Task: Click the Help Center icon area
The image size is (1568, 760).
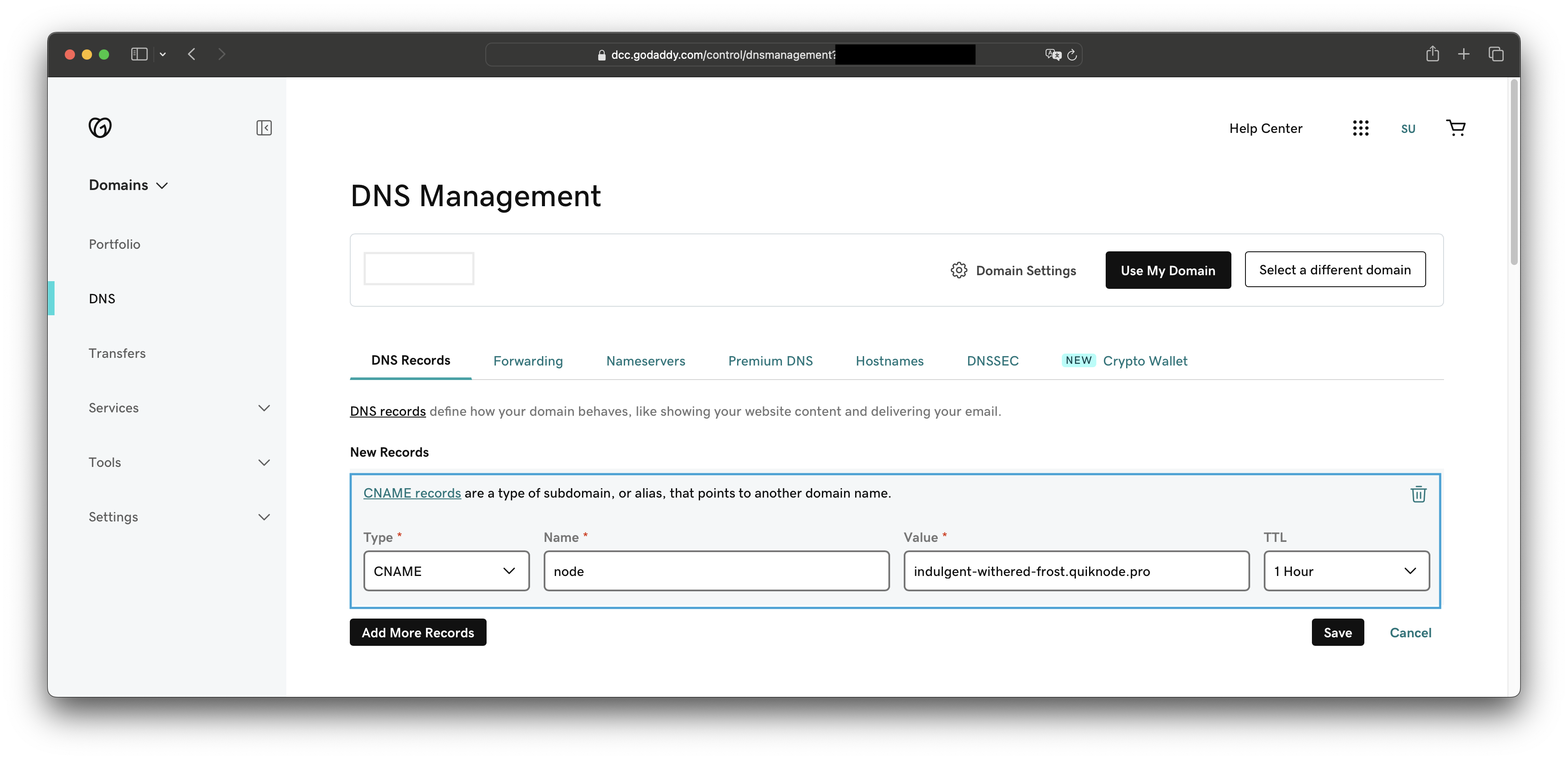Action: (1266, 128)
